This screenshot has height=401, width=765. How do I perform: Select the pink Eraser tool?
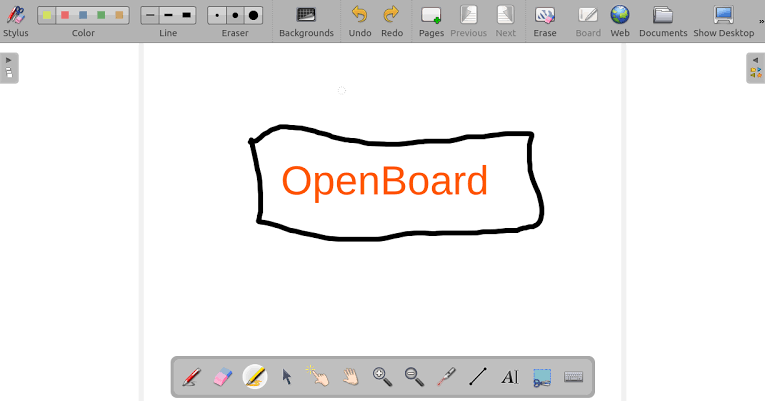pyautogui.click(x=223, y=377)
